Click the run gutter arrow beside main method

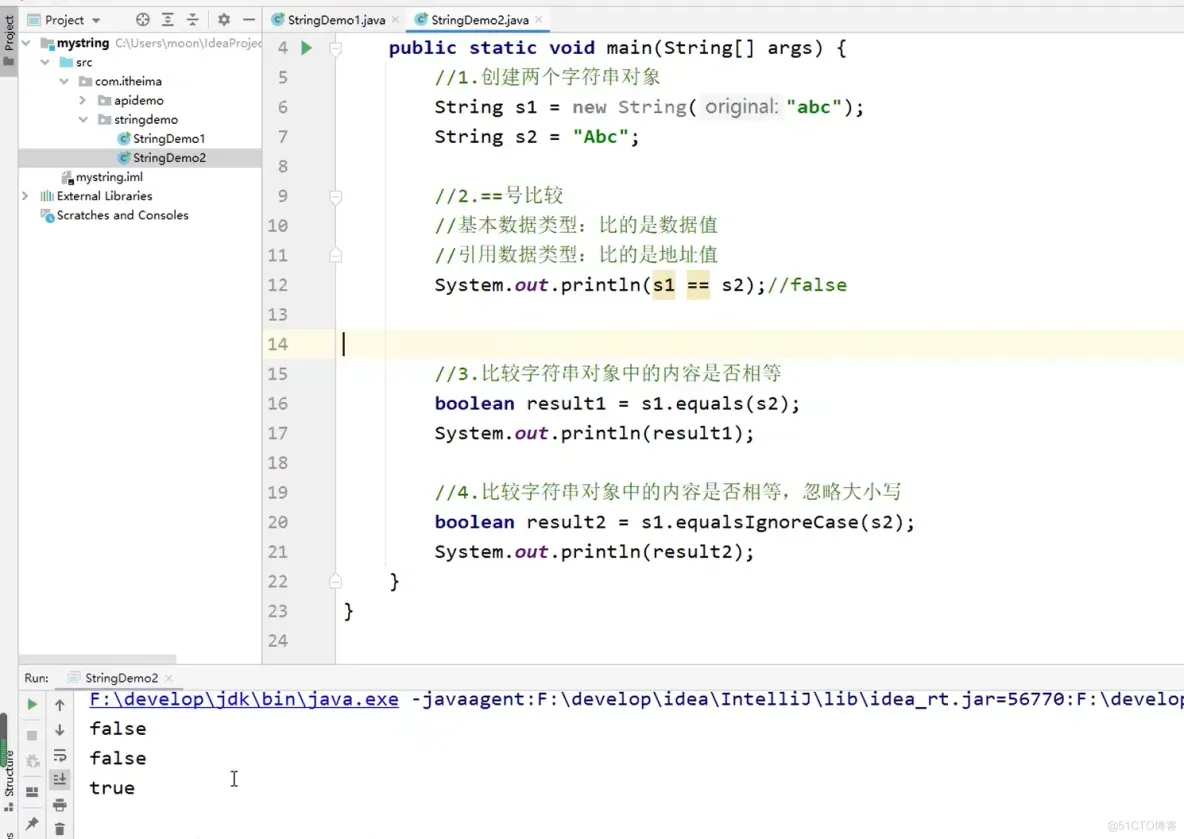(x=307, y=48)
